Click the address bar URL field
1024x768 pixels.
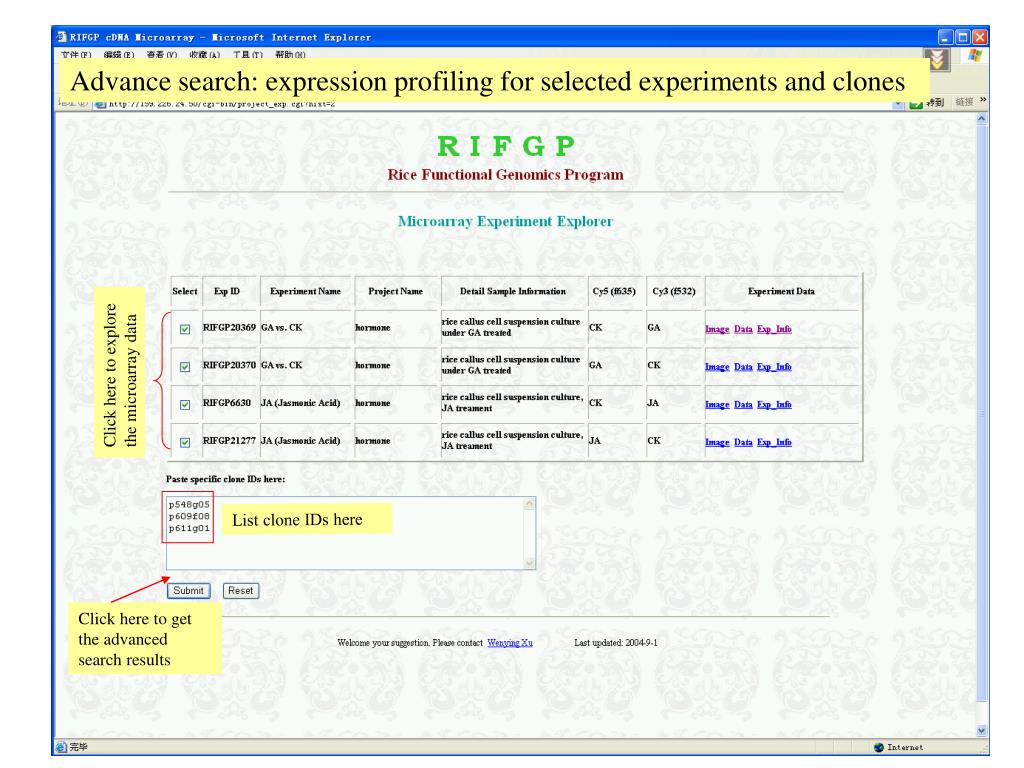[x=496, y=104]
